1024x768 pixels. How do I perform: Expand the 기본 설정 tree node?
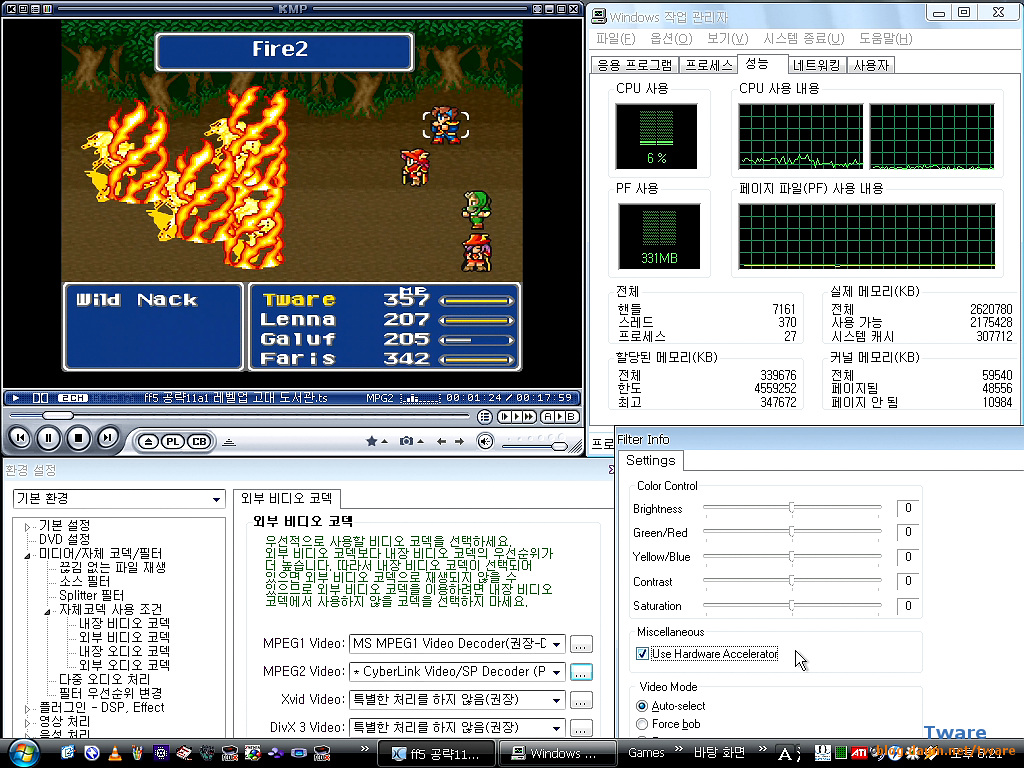(28, 526)
